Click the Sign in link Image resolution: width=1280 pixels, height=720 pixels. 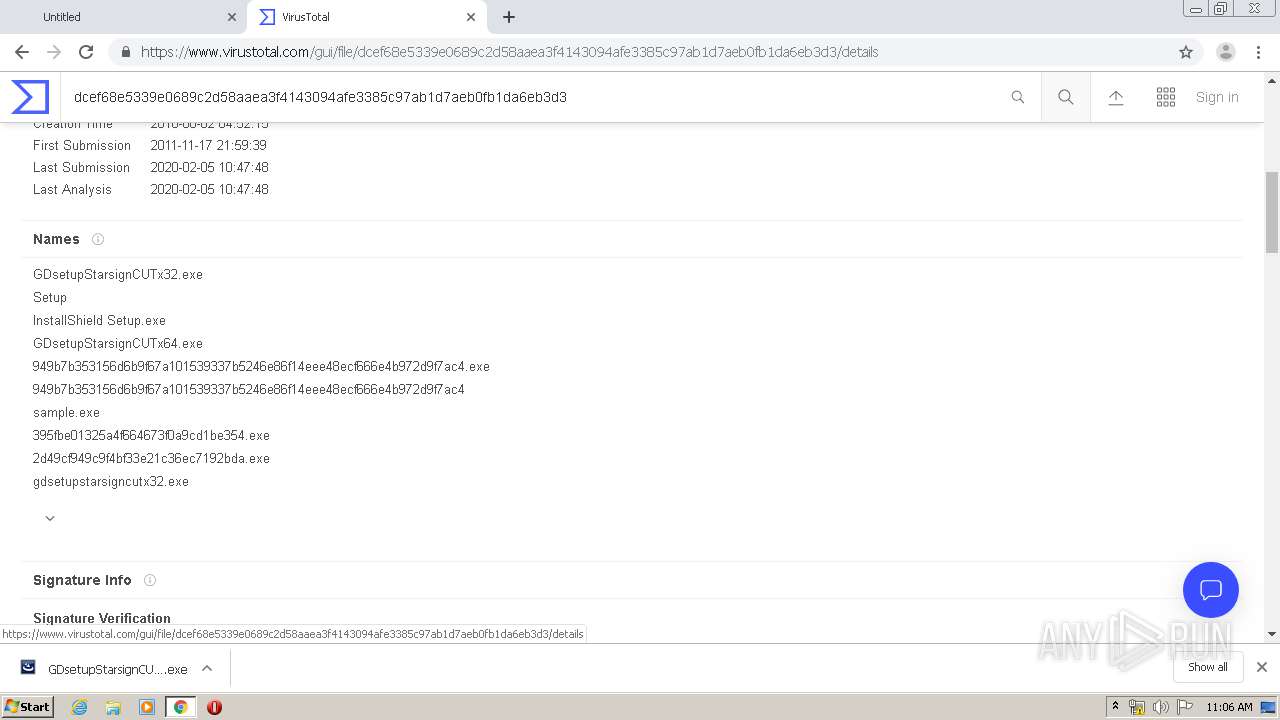coord(1217,97)
